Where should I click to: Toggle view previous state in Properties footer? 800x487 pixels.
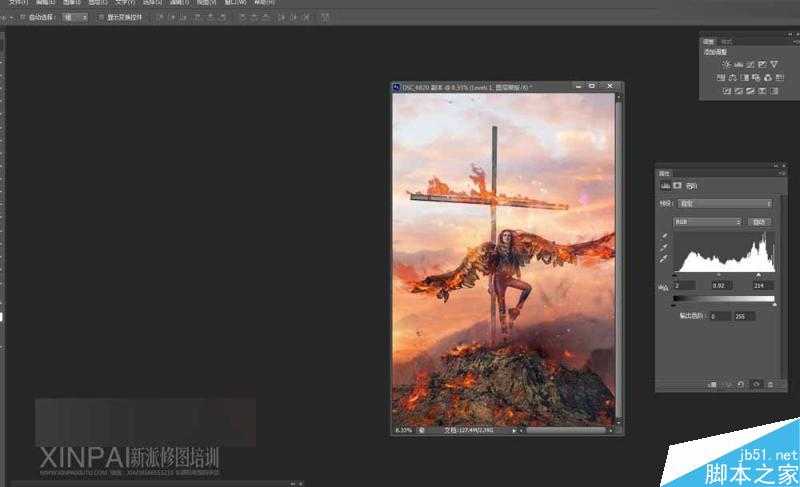(x=727, y=384)
